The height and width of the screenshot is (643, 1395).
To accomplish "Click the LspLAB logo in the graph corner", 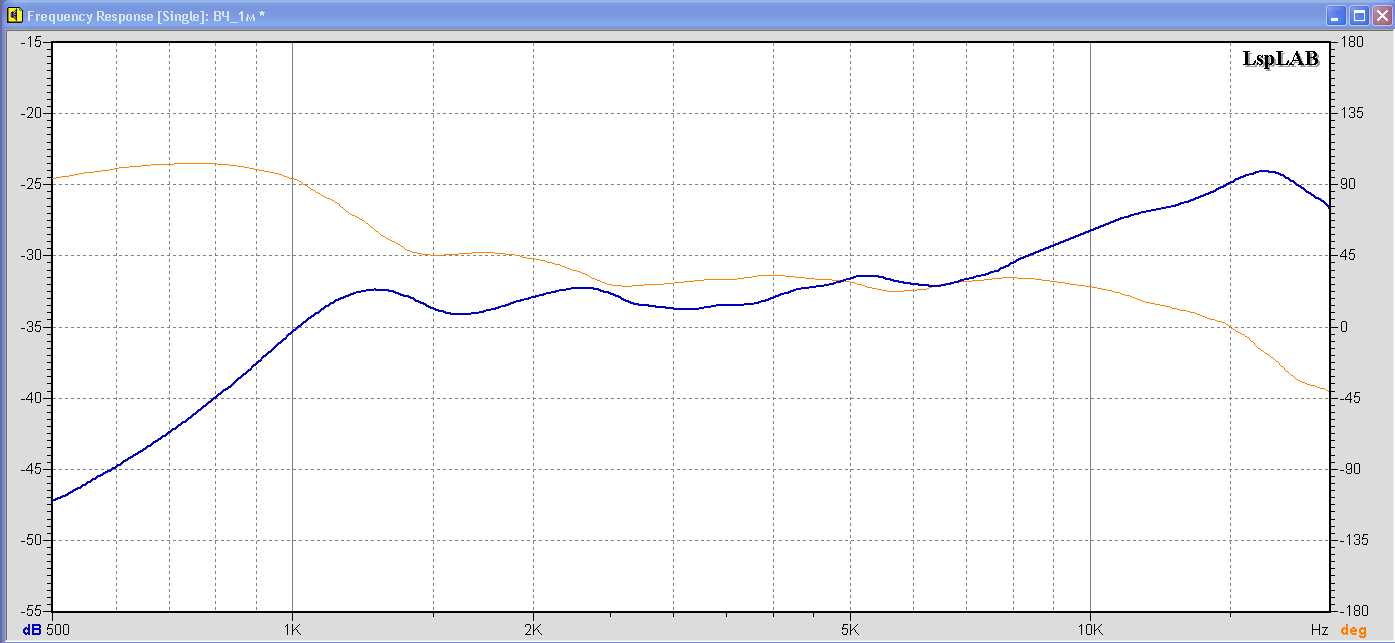I will tap(1280, 60).
